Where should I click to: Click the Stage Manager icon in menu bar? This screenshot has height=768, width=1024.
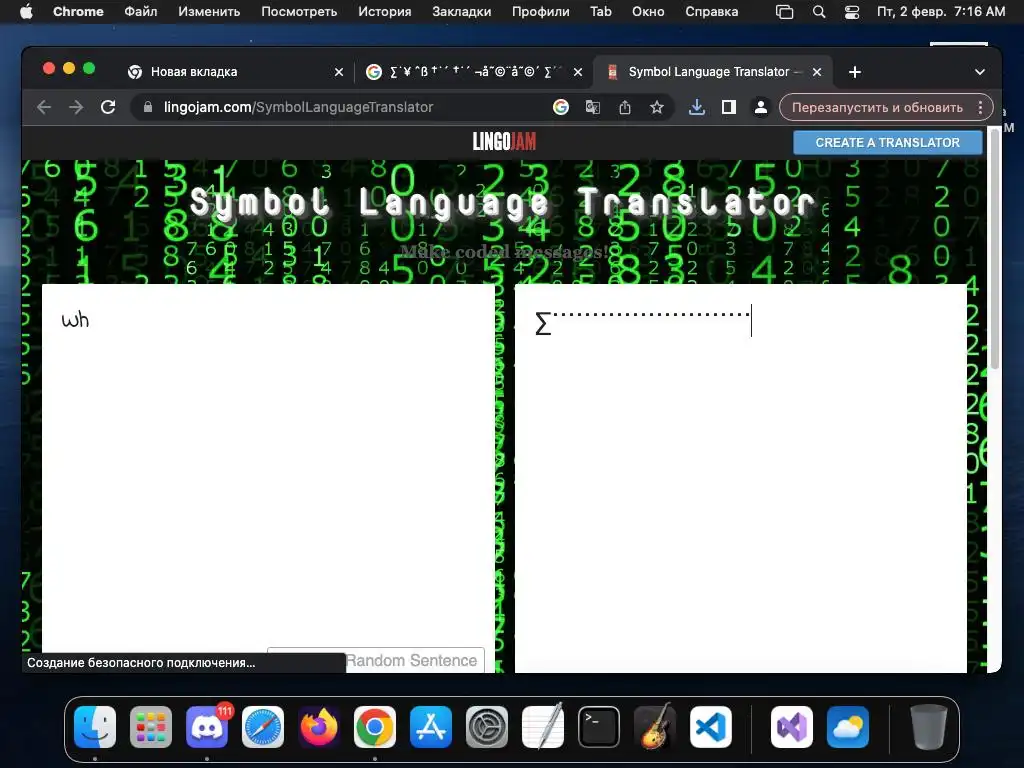(784, 12)
